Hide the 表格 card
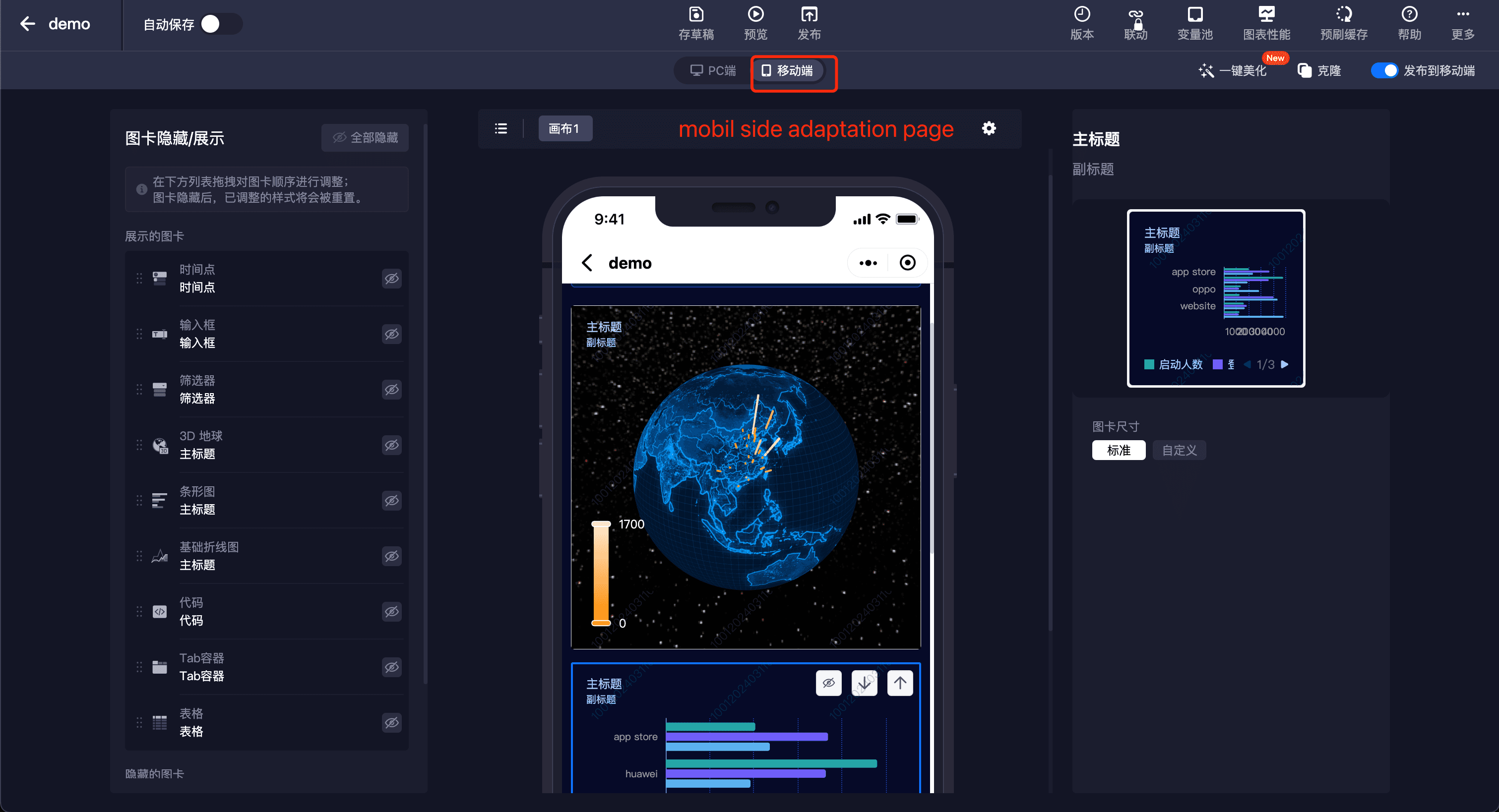Screen dimensions: 1499x812 392,722
